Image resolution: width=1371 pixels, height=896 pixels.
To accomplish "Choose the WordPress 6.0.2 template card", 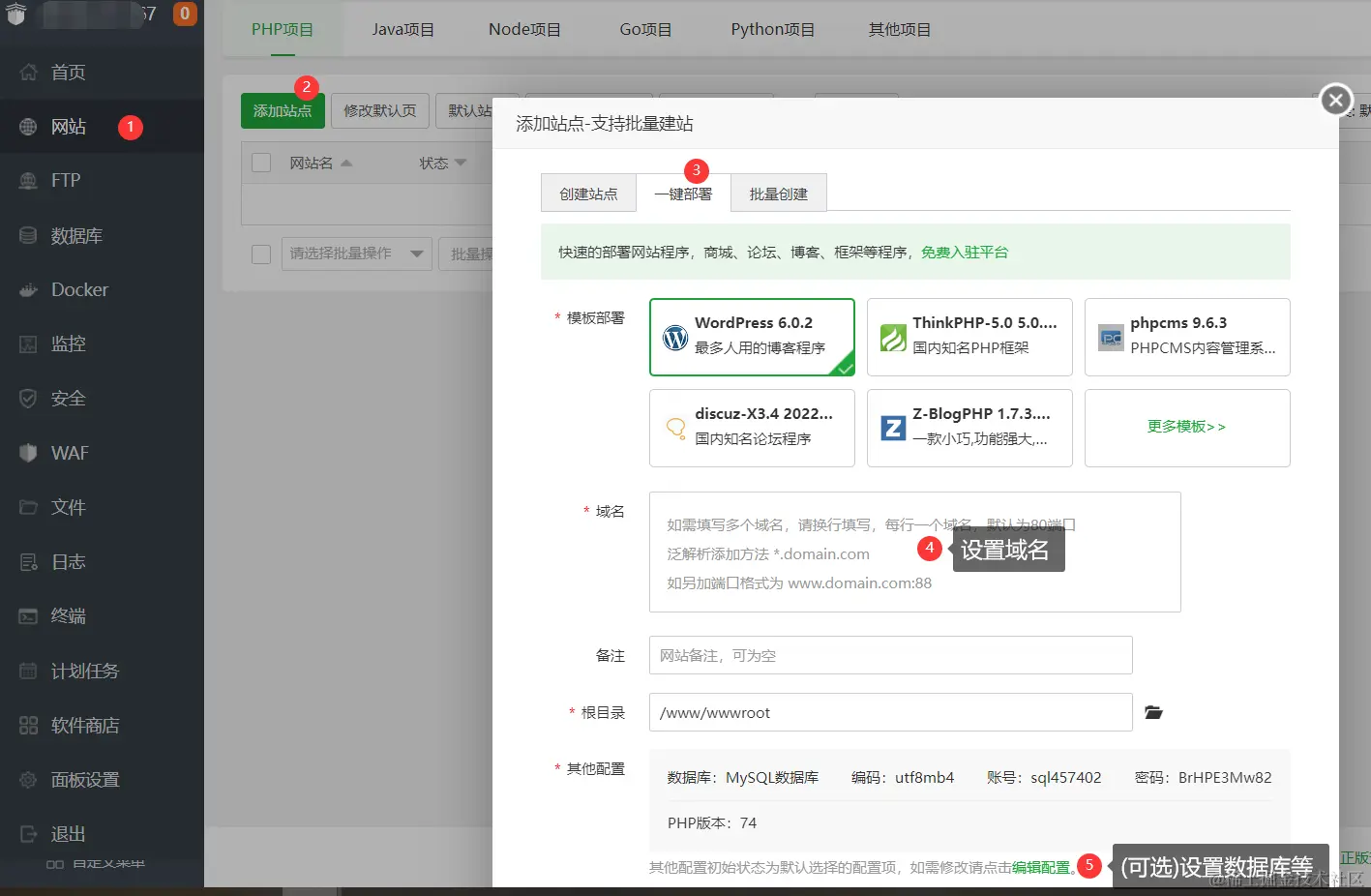I will coord(753,337).
